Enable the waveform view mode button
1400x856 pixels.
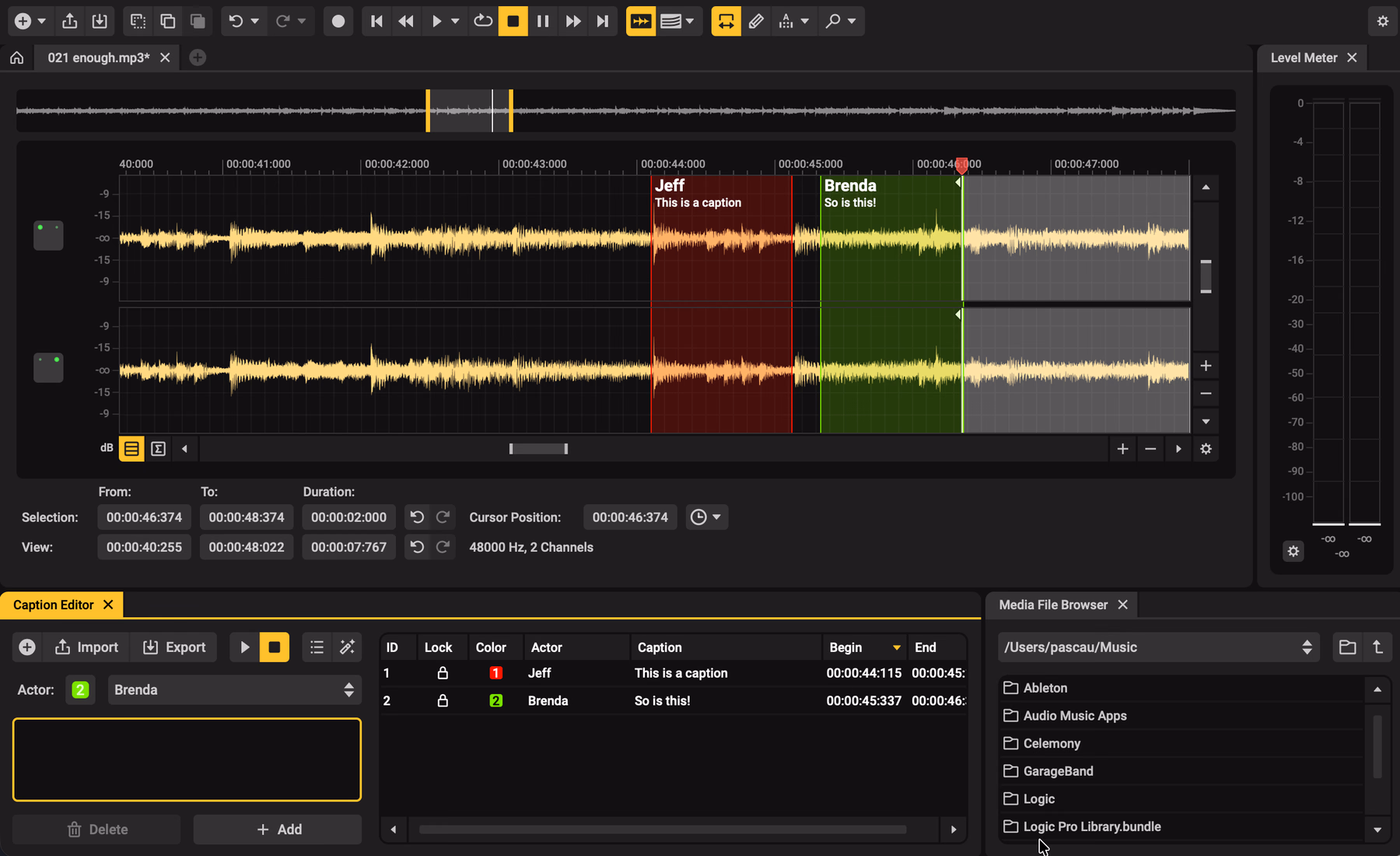(131, 449)
